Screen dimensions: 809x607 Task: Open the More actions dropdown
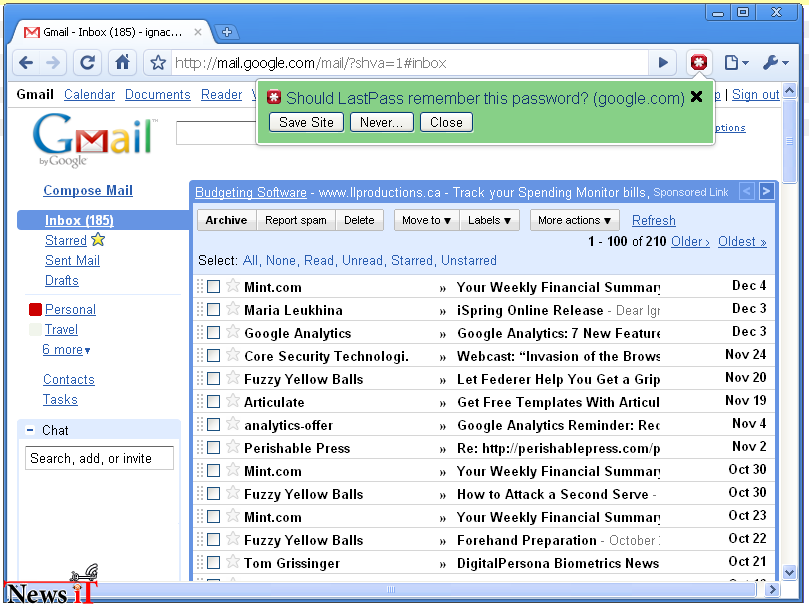574,220
